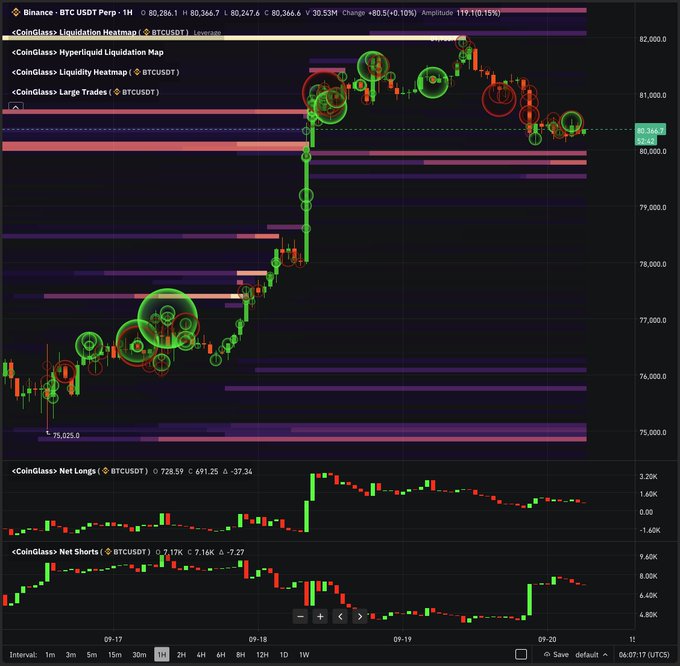Image resolution: width=680 pixels, height=666 pixels.
Task: Select the 3m interval
Action: point(71,654)
